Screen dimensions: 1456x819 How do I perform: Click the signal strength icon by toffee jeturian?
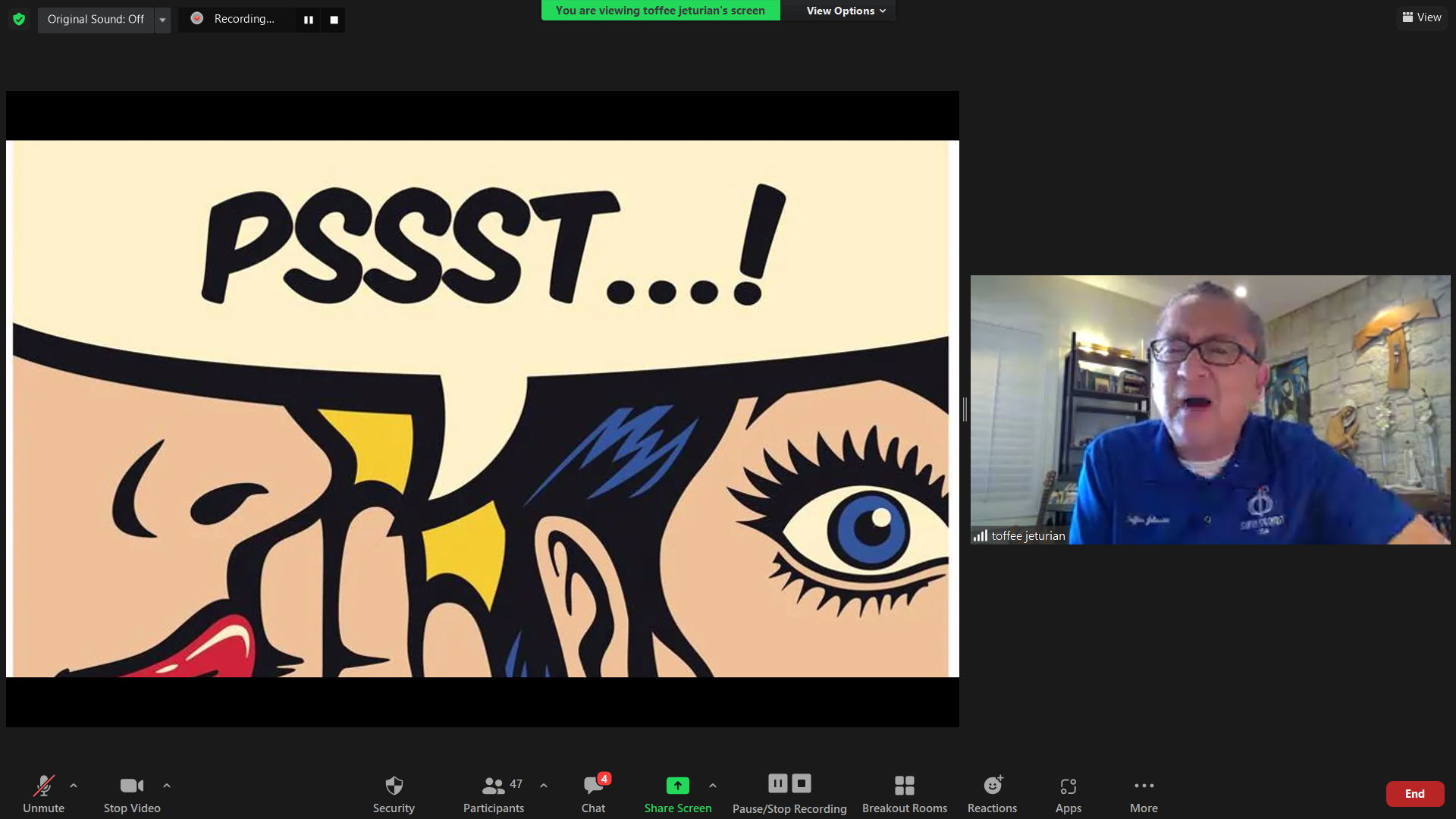tap(981, 535)
